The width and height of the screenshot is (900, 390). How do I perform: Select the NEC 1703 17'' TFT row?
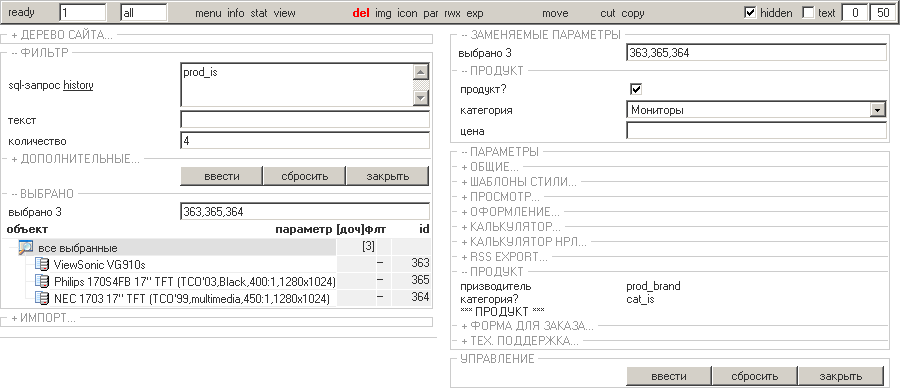coord(192,299)
